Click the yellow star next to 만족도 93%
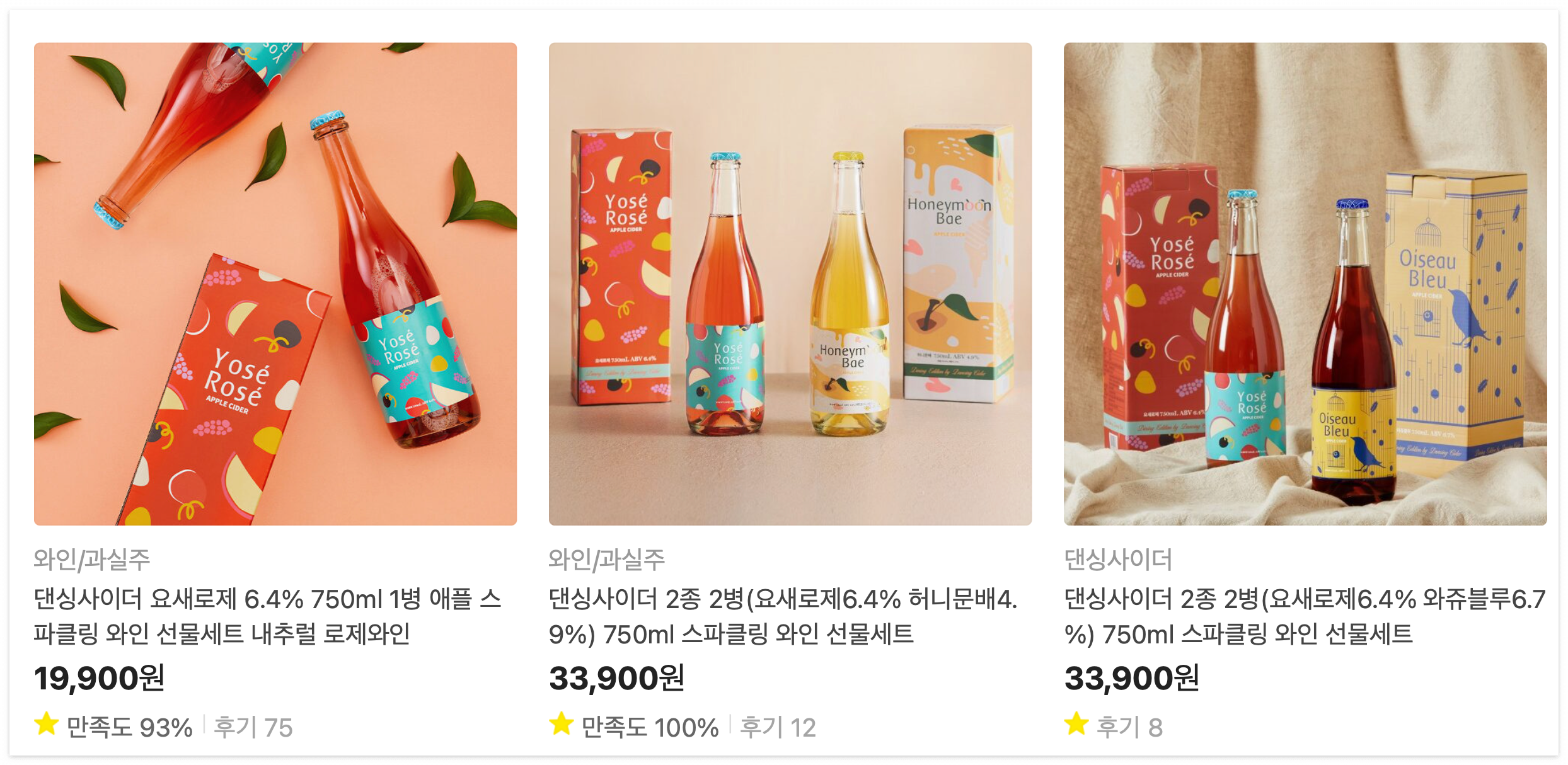This screenshot has width=1568, height=765. [x=47, y=725]
